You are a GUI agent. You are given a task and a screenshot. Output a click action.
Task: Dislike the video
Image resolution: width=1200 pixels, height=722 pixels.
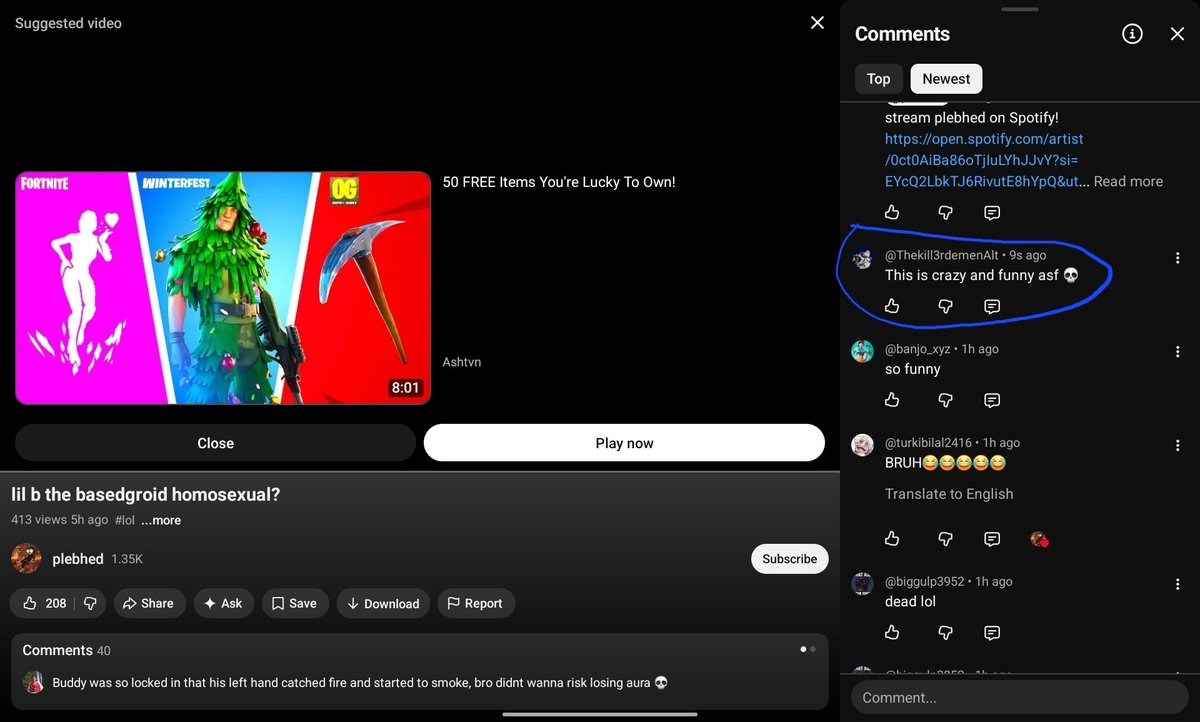[90, 603]
